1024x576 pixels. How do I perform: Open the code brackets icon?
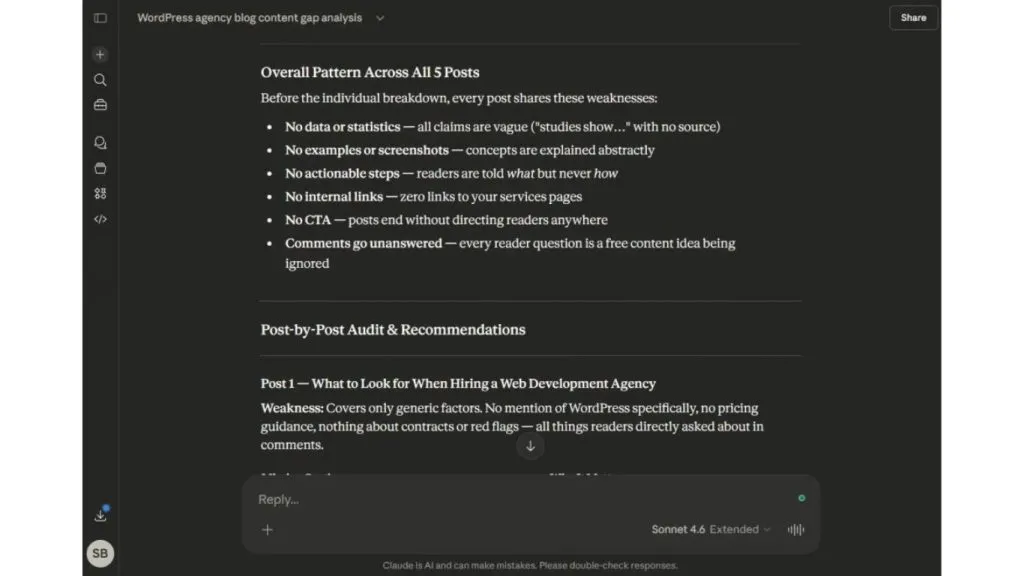(x=100, y=219)
